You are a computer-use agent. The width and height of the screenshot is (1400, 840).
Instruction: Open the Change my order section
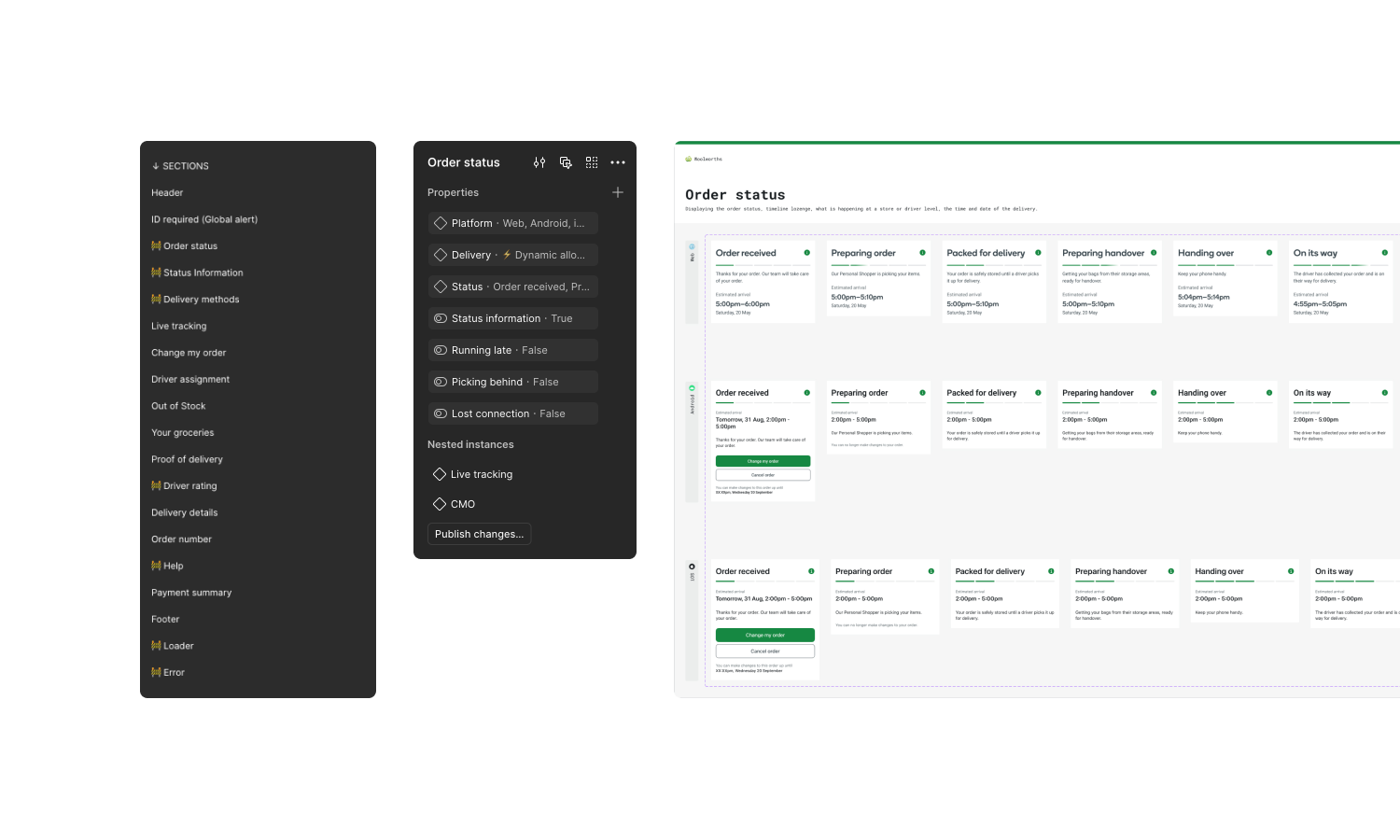click(189, 353)
